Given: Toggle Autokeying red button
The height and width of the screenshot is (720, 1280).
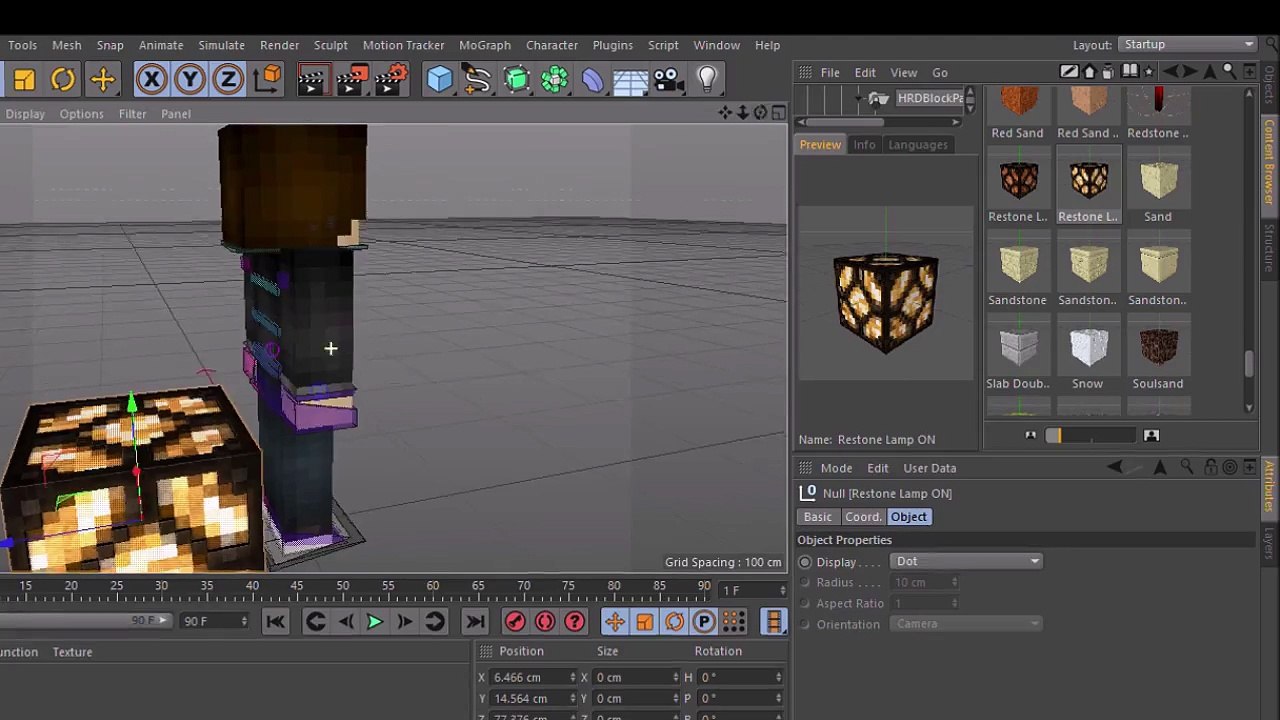Looking at the screenshot, I should click(x=545, y=621).
